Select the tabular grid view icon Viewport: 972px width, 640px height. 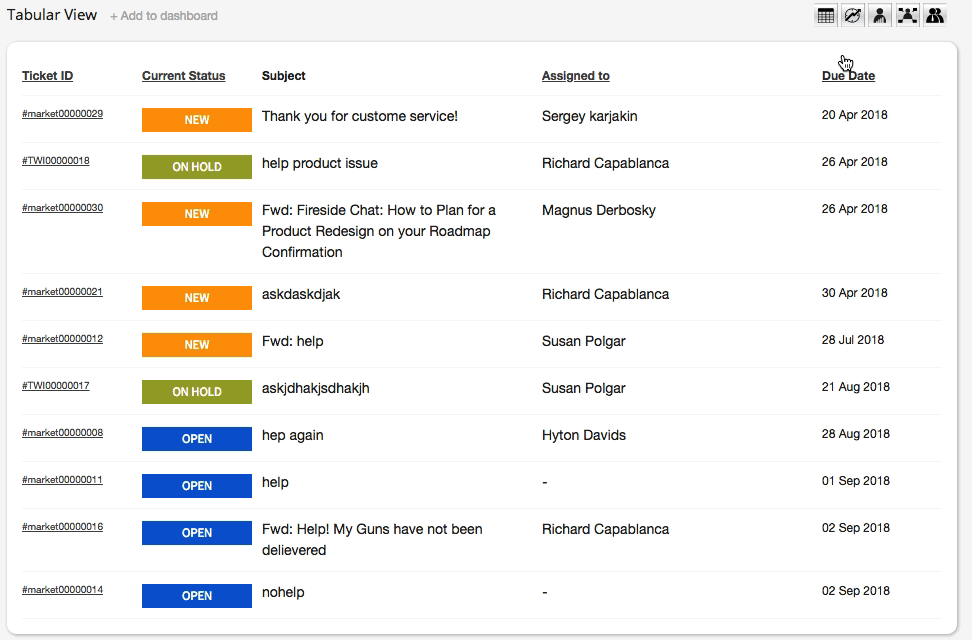pyautogui.click(x=825, y=15)
